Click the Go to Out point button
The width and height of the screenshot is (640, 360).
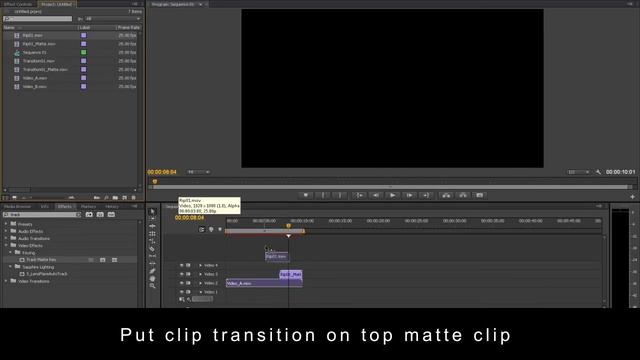click(x=426, y=196)
